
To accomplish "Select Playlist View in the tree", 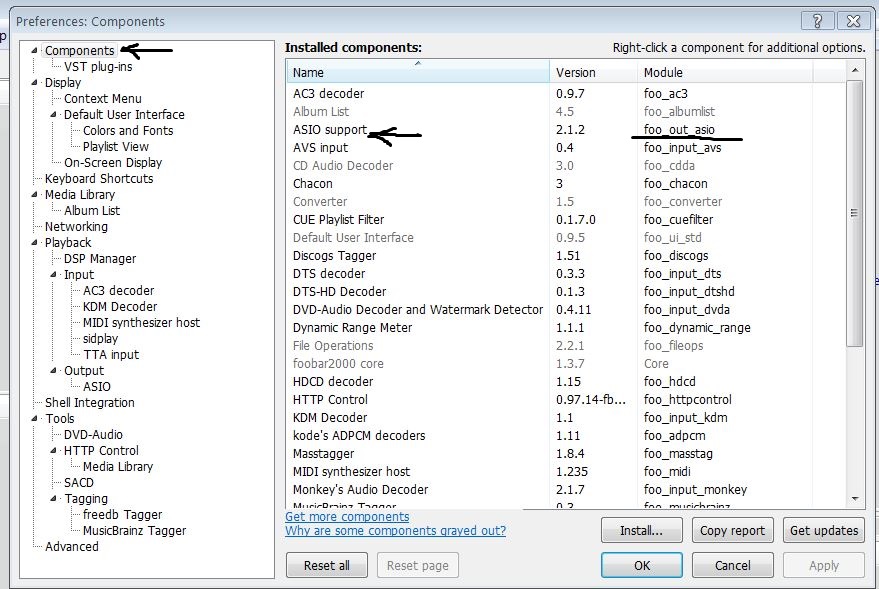I will point(115,147).
